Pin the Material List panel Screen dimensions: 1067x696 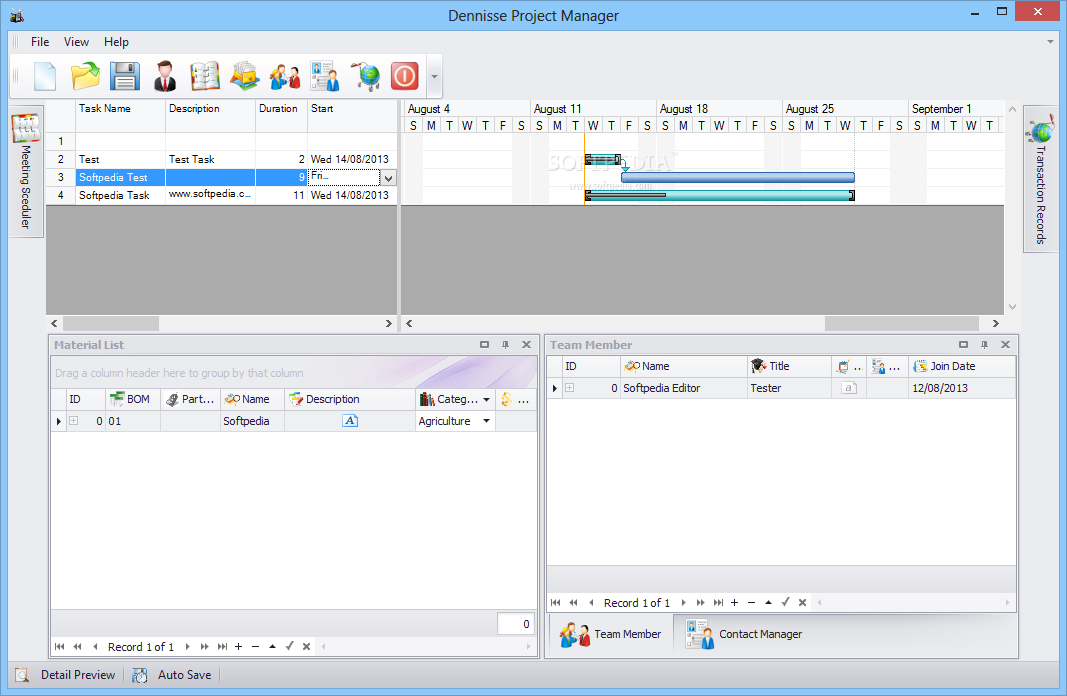506,345
